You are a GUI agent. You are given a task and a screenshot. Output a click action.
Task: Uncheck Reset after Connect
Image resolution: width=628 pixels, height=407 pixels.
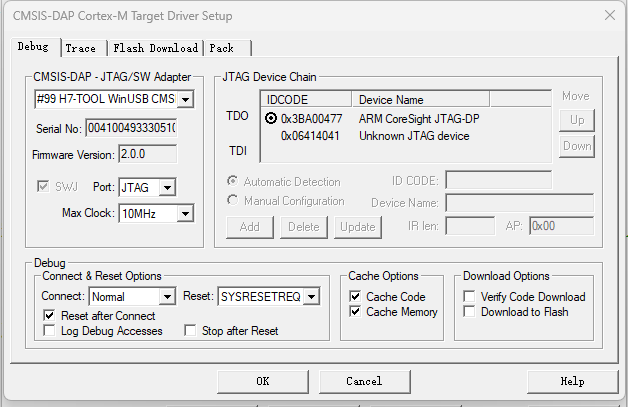click(49, 315)
